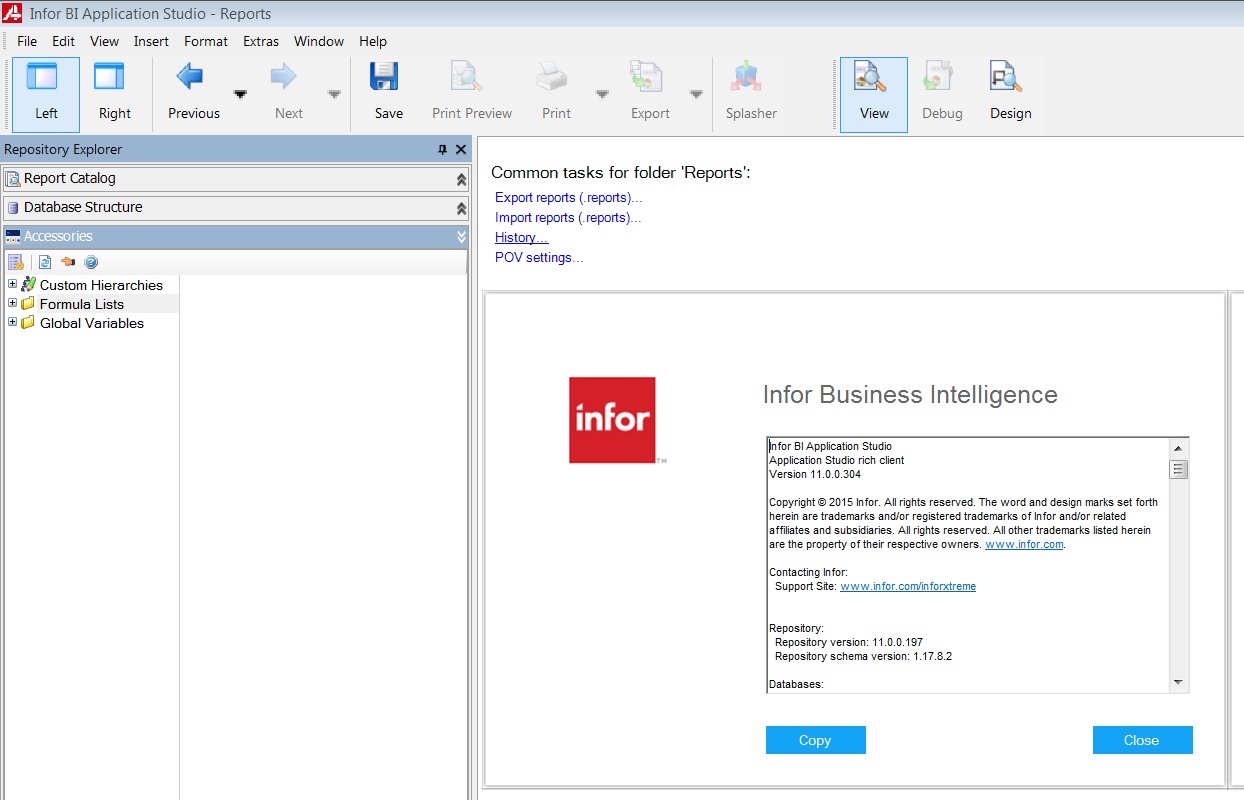
Task: Expand the Global Variables node
Action: [x=12, y=322]
